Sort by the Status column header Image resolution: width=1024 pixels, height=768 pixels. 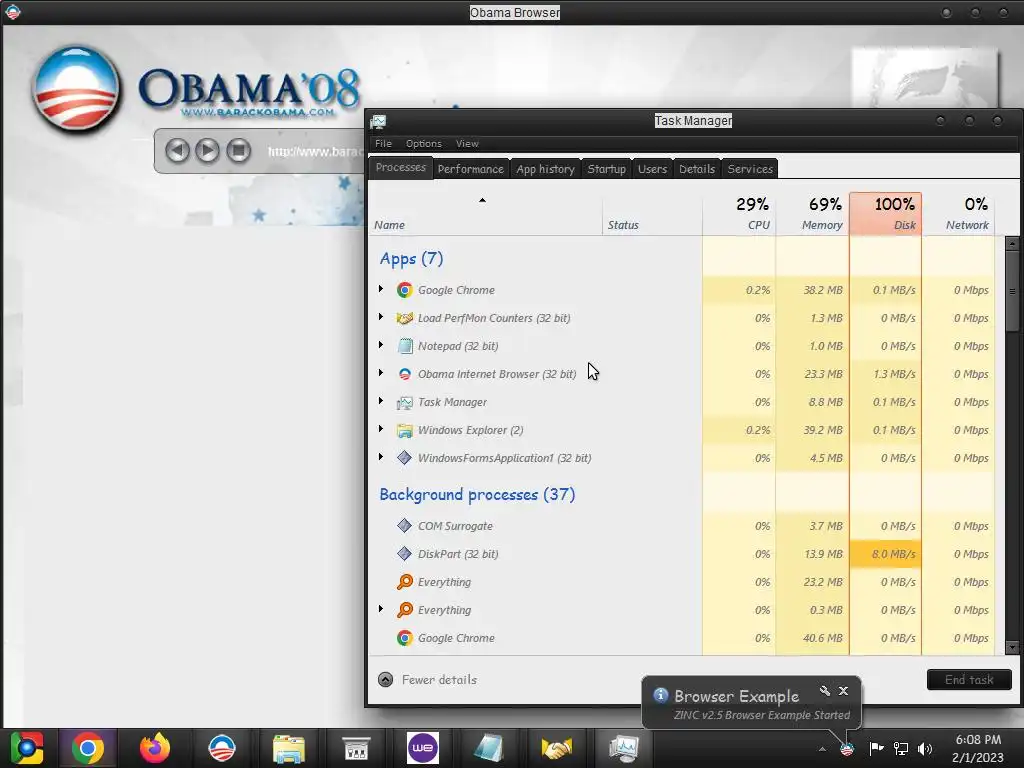tap(652, 214)
